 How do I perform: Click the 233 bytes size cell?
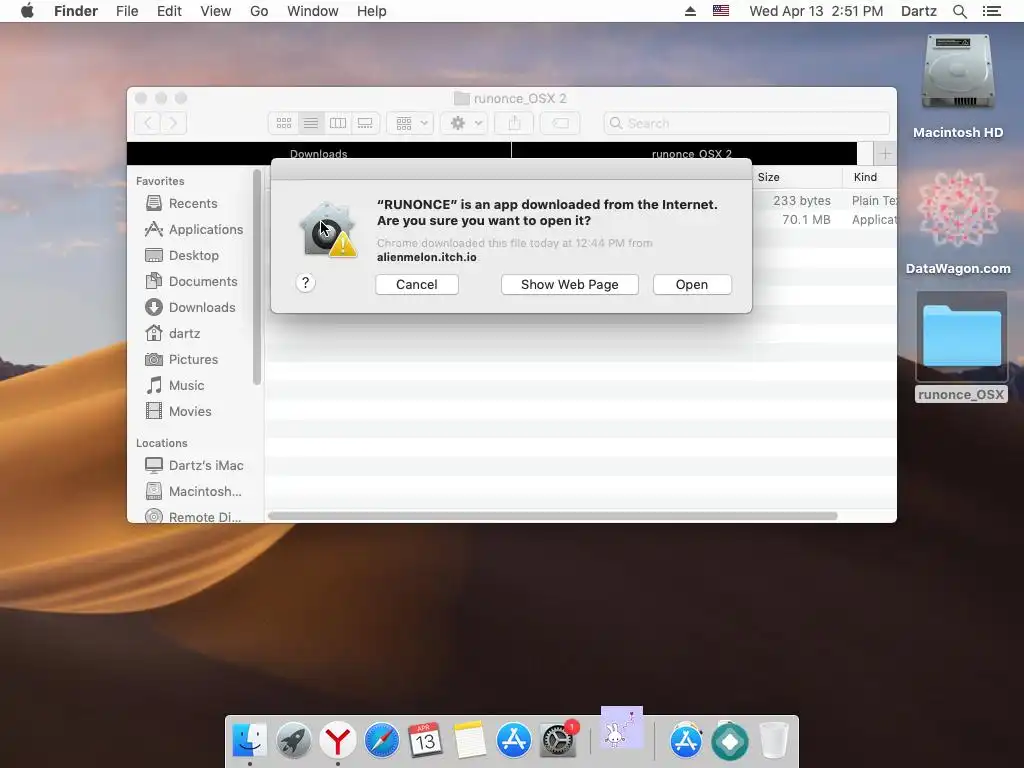[801, 200]
